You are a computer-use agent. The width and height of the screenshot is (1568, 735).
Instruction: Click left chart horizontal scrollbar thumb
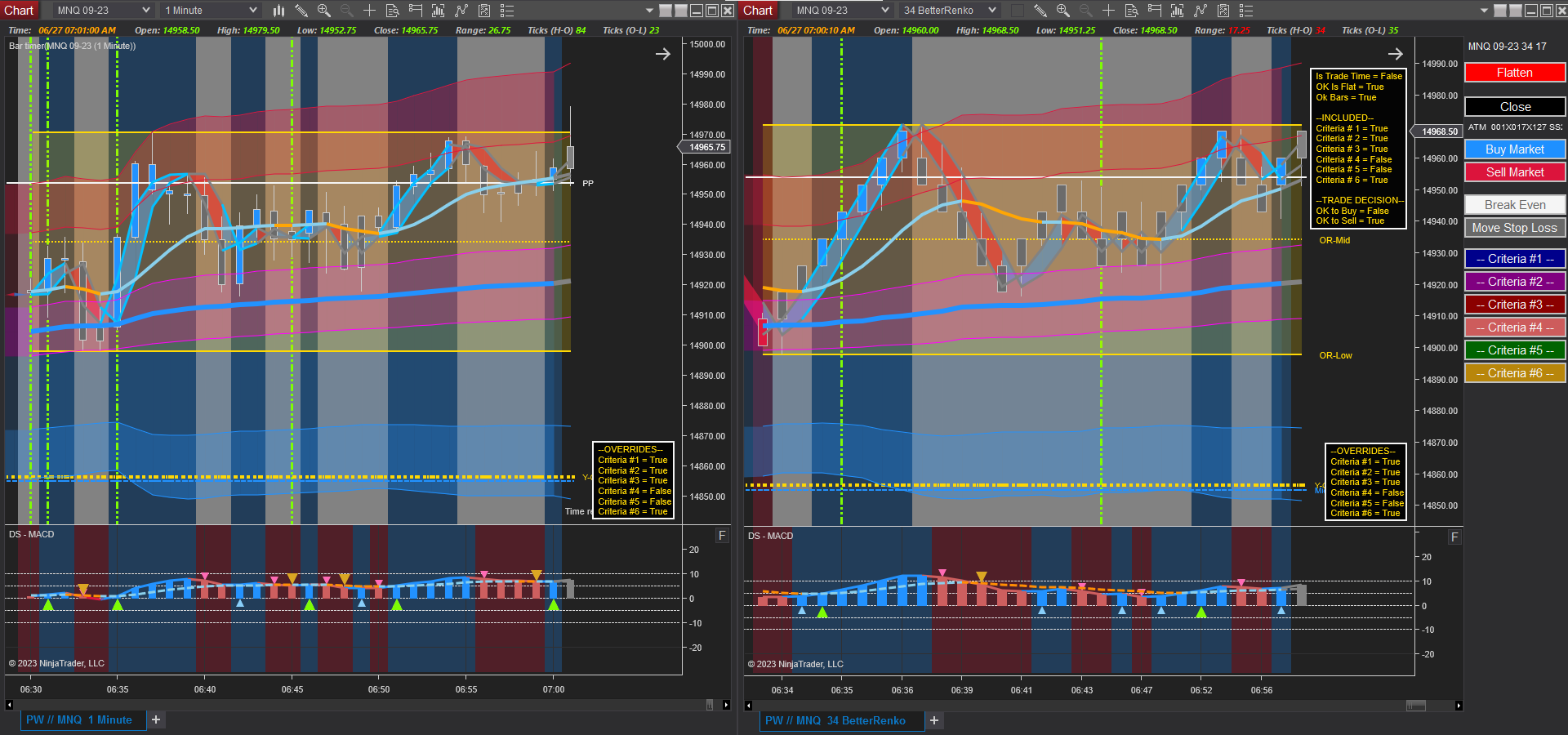click(x=709, y=705)
